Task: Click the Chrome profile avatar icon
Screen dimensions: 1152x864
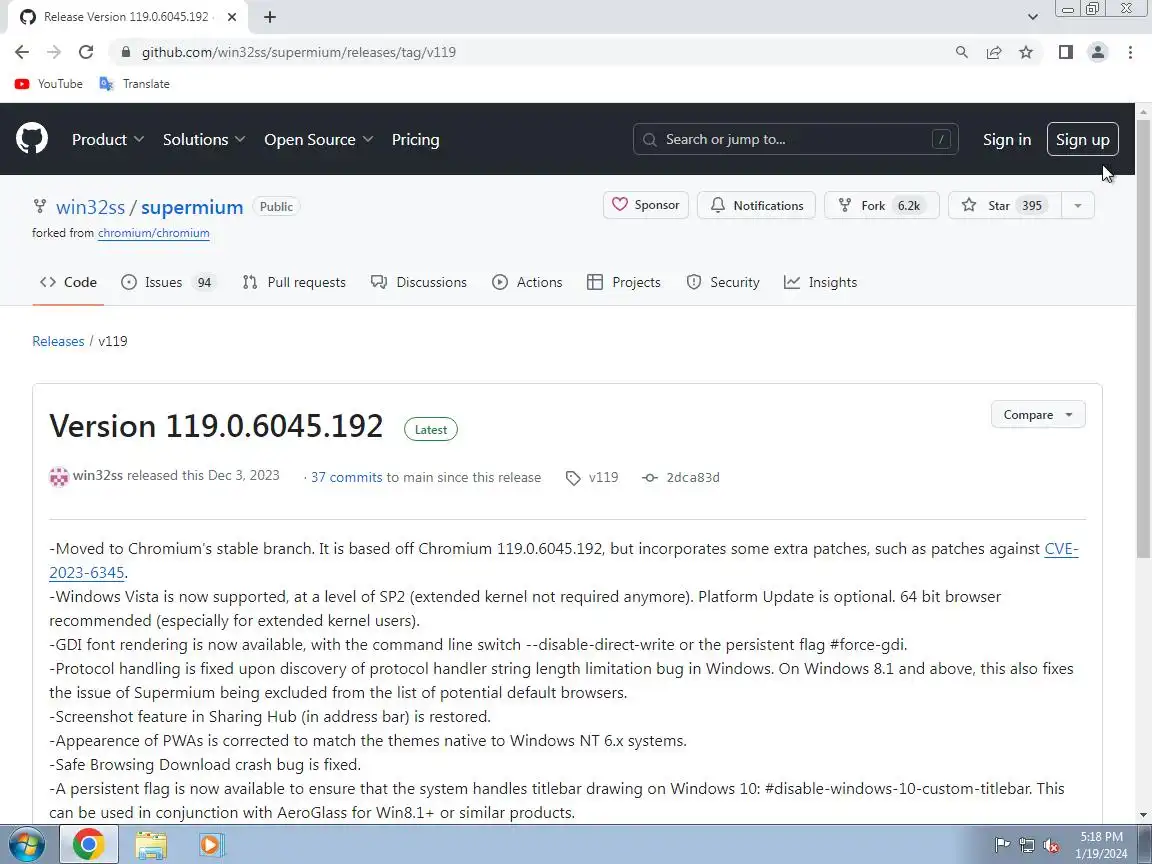Action: pos(1098,52)
